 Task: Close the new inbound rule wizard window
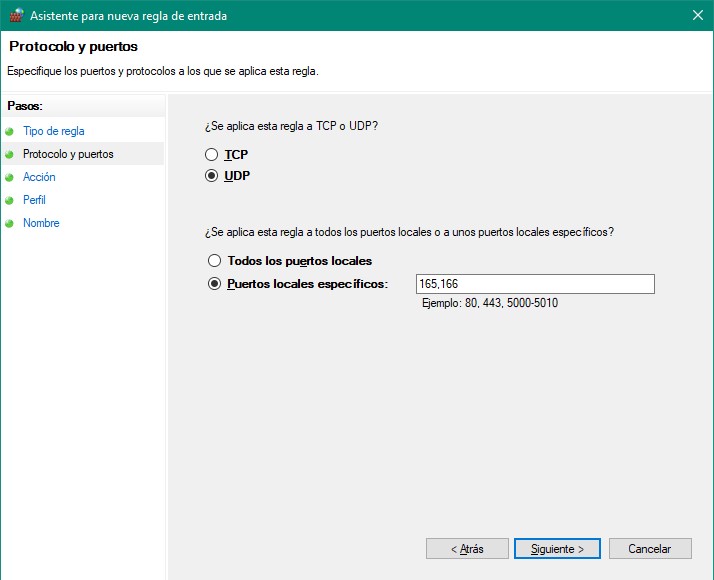696,15
